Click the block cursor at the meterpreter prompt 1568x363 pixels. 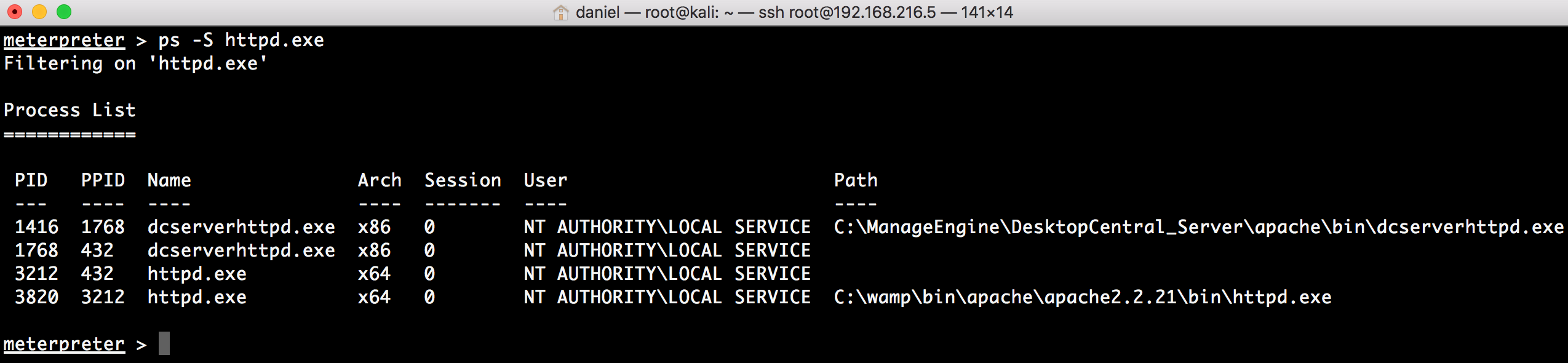click(x=164, y=343)
